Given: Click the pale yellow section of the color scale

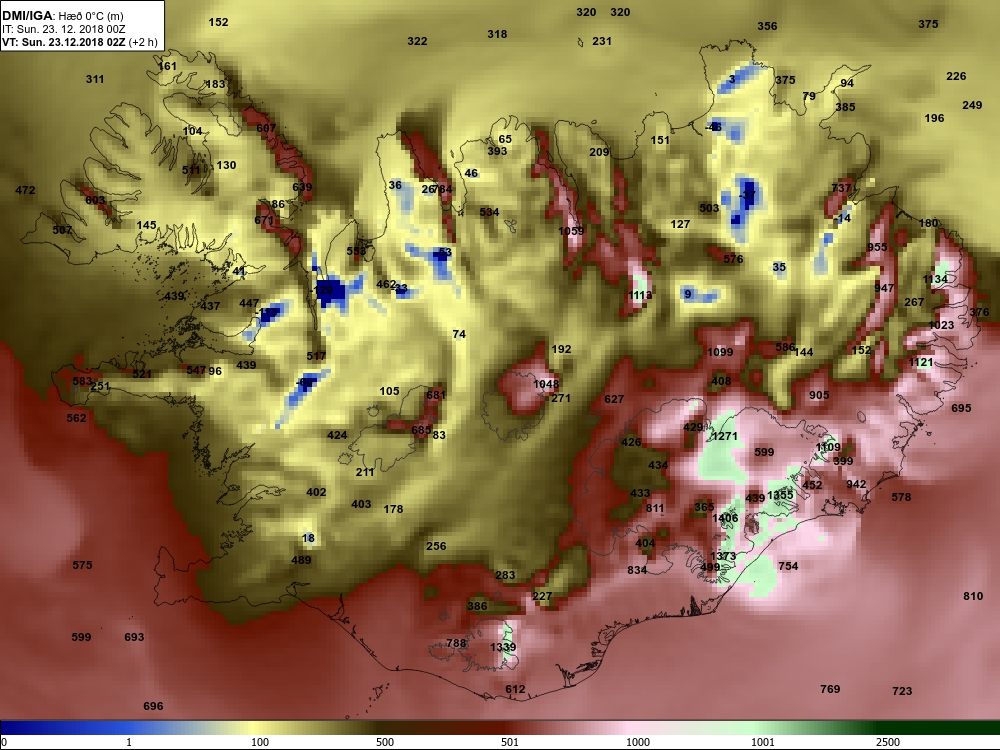Looking at the screenshot, I should [255, 728].
